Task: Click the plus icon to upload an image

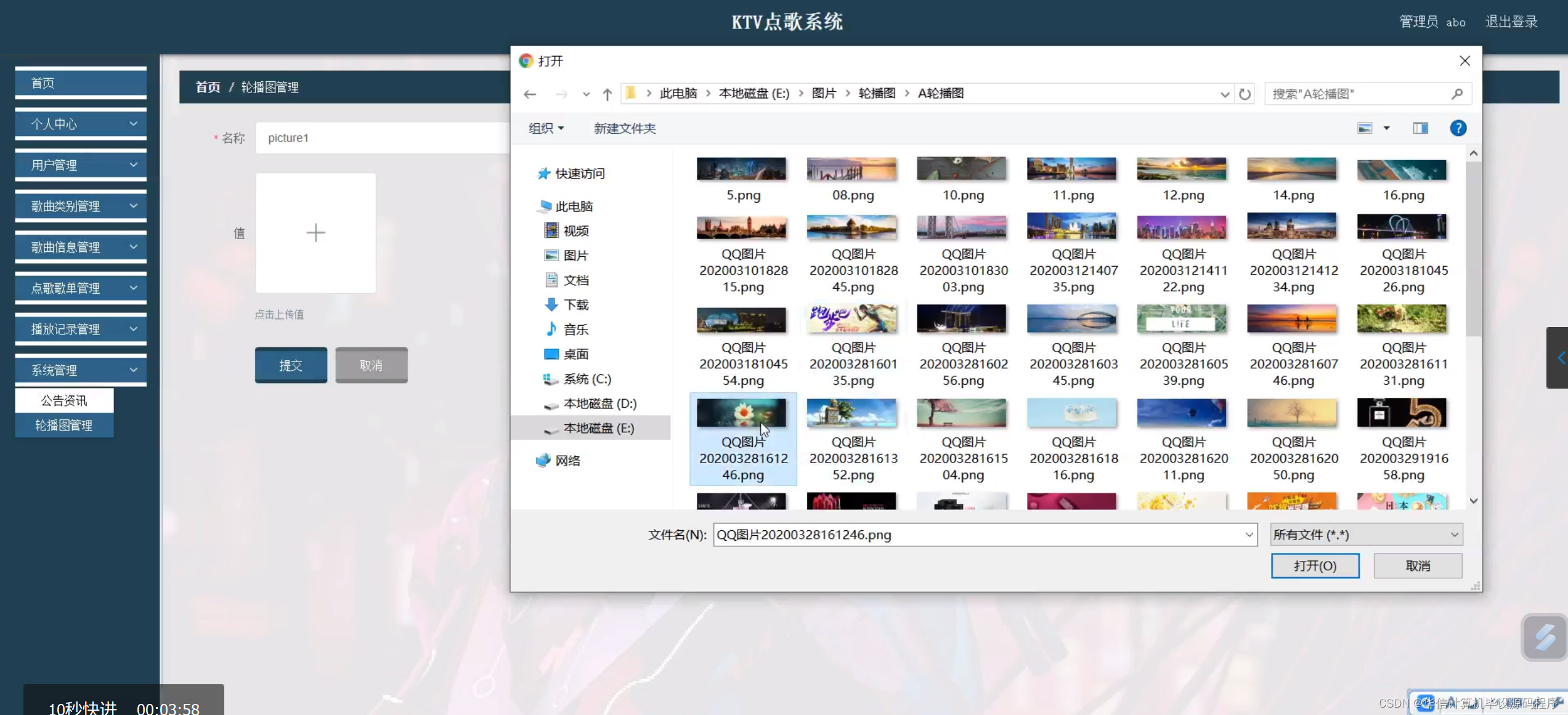Action: [x=315, y=233]
